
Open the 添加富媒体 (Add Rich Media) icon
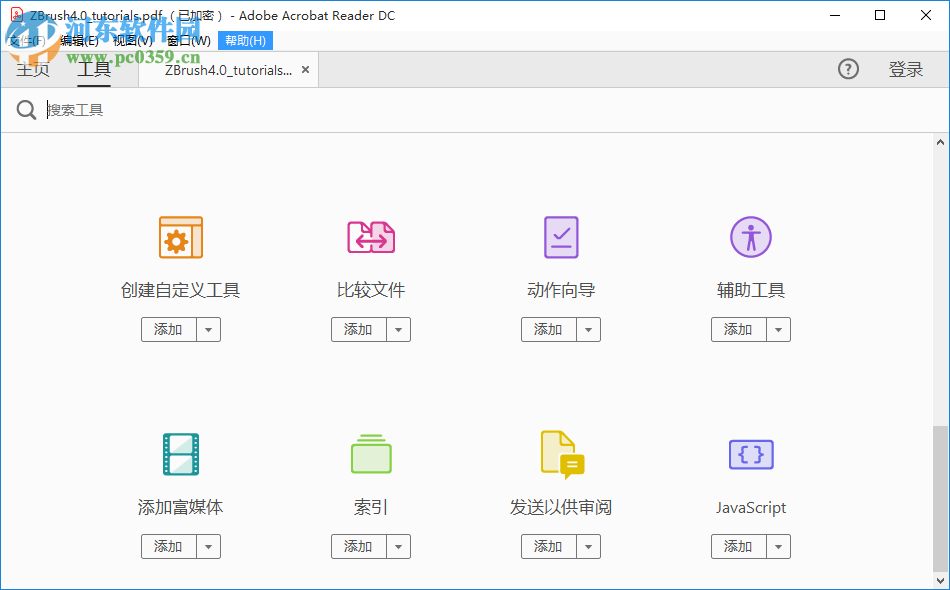click(180, 454)
